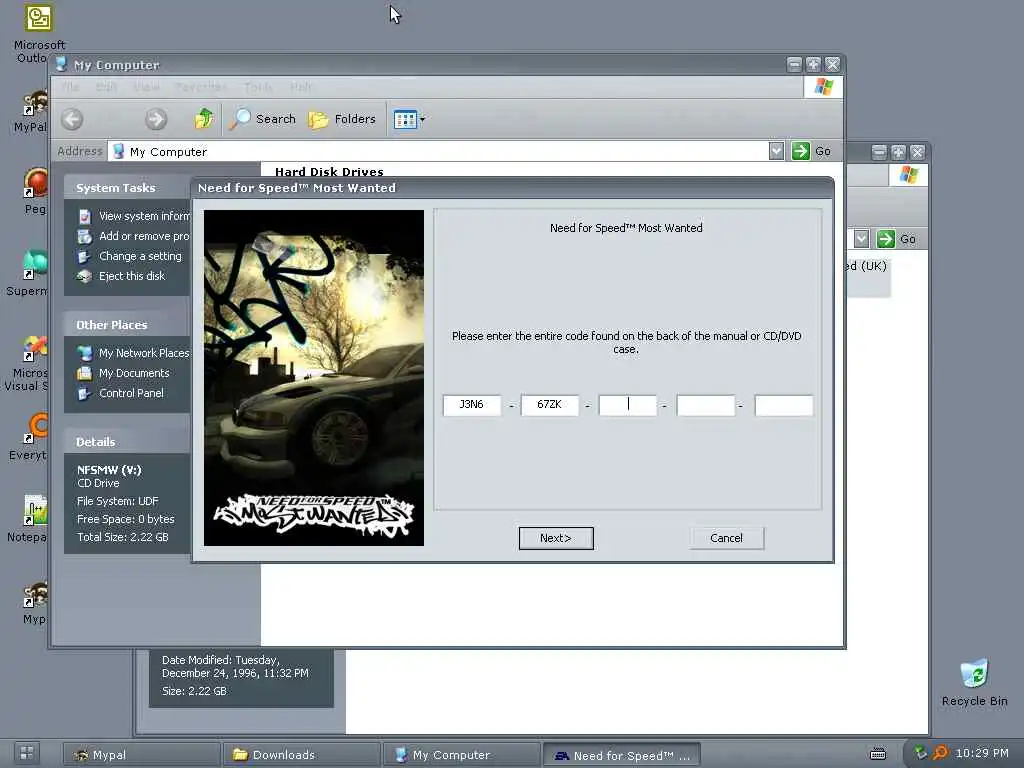This screenshot has height=768, width=1024.
Task: Click the NFSMW (V:) details label
Action: [x=109, y=470]
